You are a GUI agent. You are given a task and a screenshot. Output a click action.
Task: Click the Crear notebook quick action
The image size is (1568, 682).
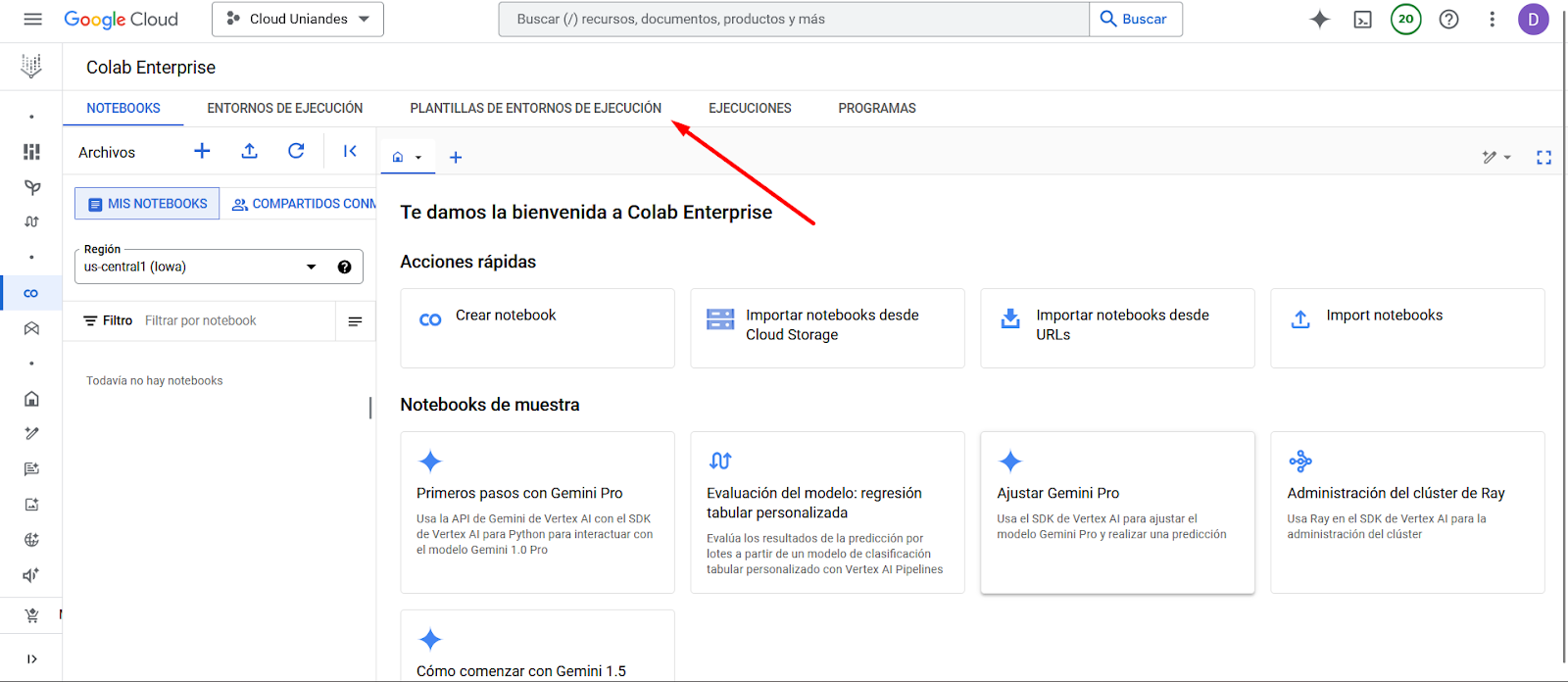click(x=537, y=328)
